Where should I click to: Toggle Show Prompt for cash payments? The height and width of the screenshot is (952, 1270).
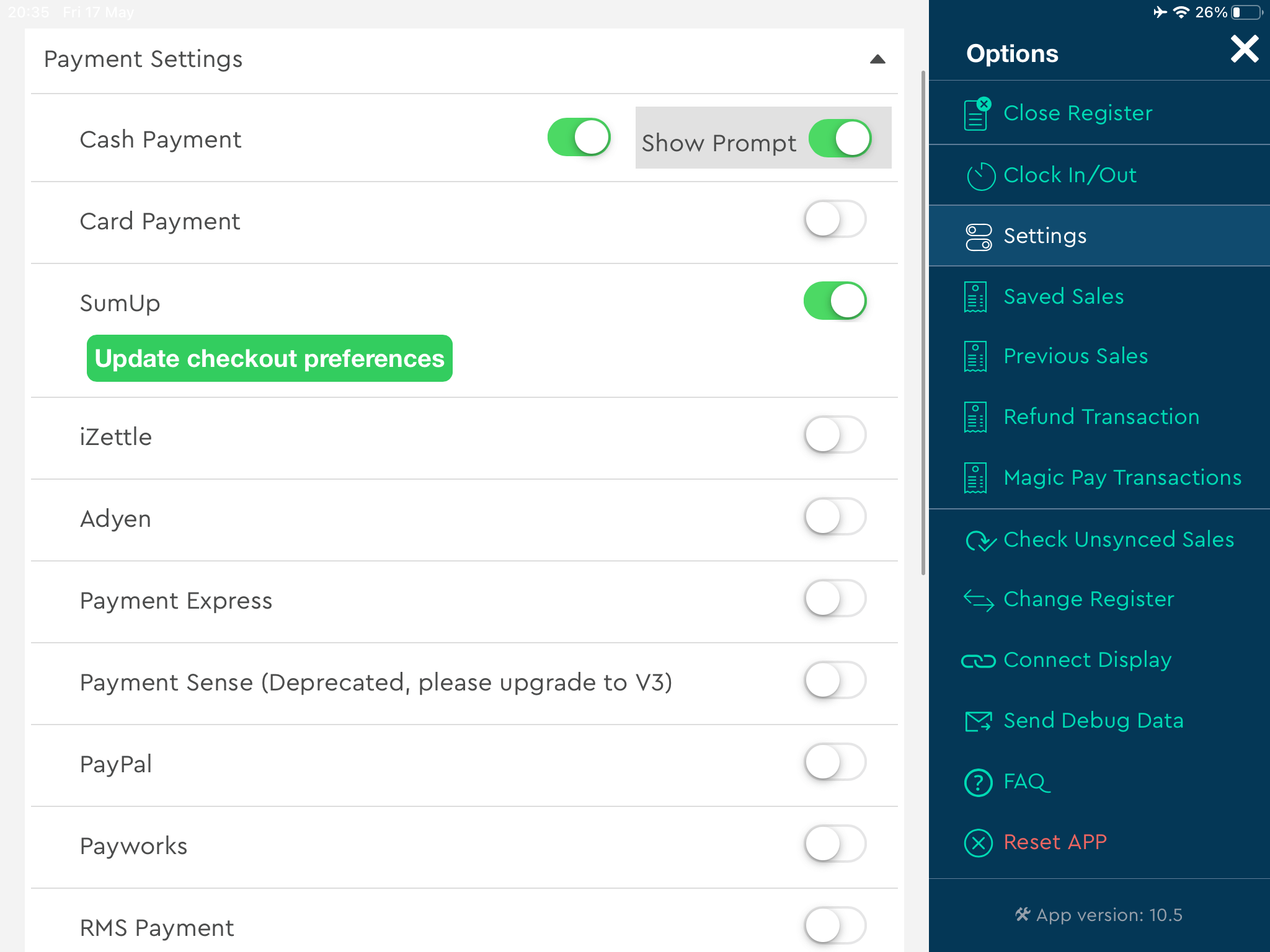(x=842, y=139)
